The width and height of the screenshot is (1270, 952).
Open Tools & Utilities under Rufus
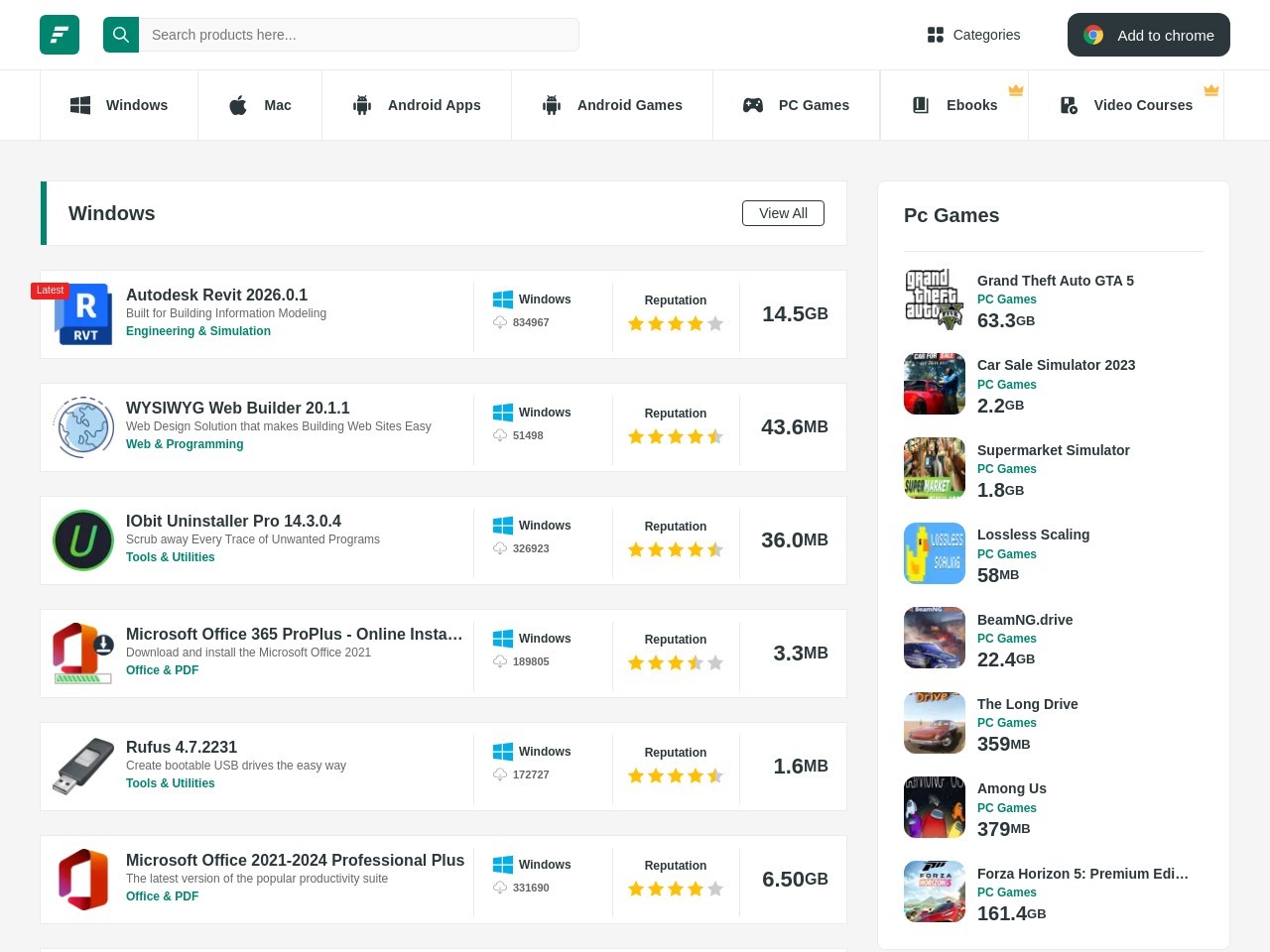tap(171, 783)
